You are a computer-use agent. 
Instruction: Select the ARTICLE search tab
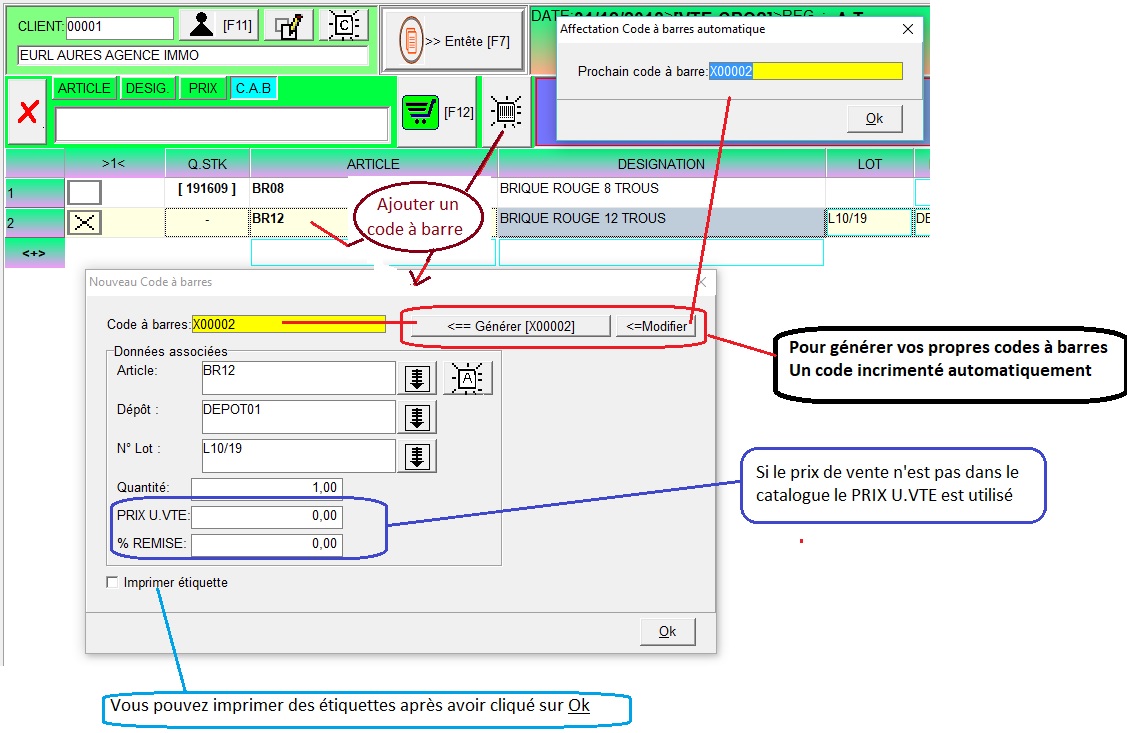[x=84, y=88]
